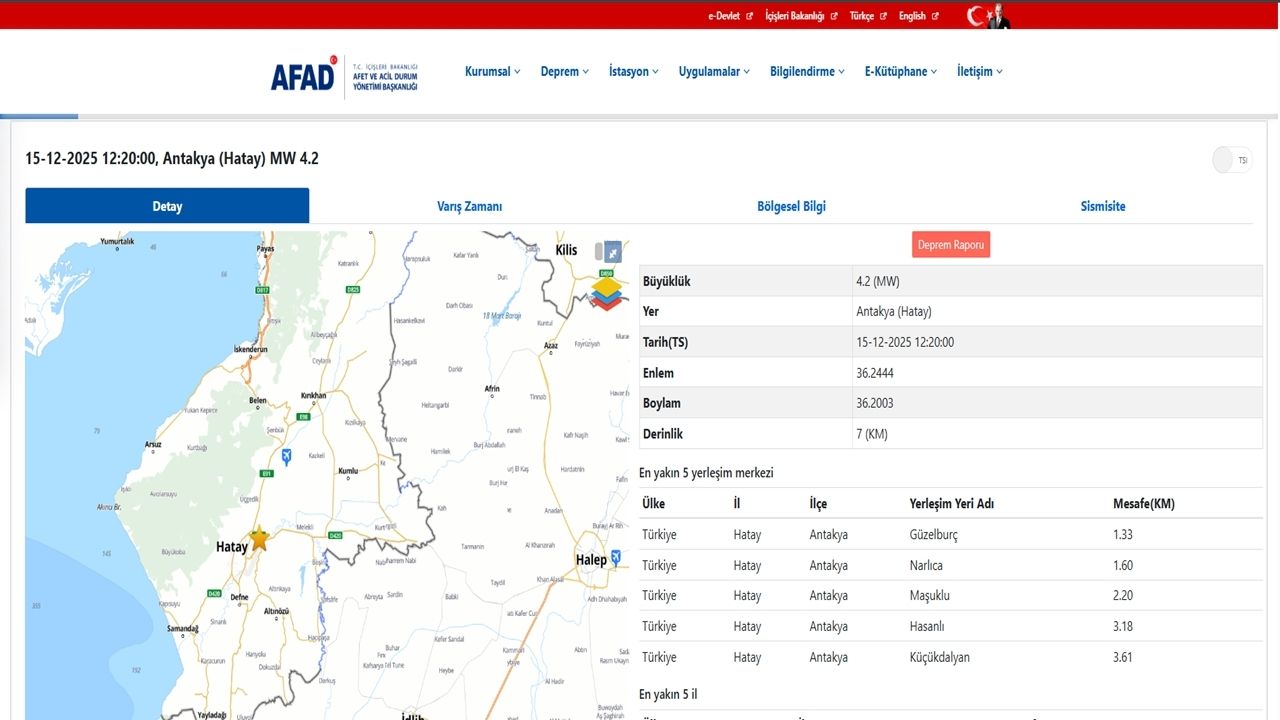Viewport: 1280px width, 720px height.
Task: Click the external-link icon beside e-Devlet
Action: [x=749, y=15]
